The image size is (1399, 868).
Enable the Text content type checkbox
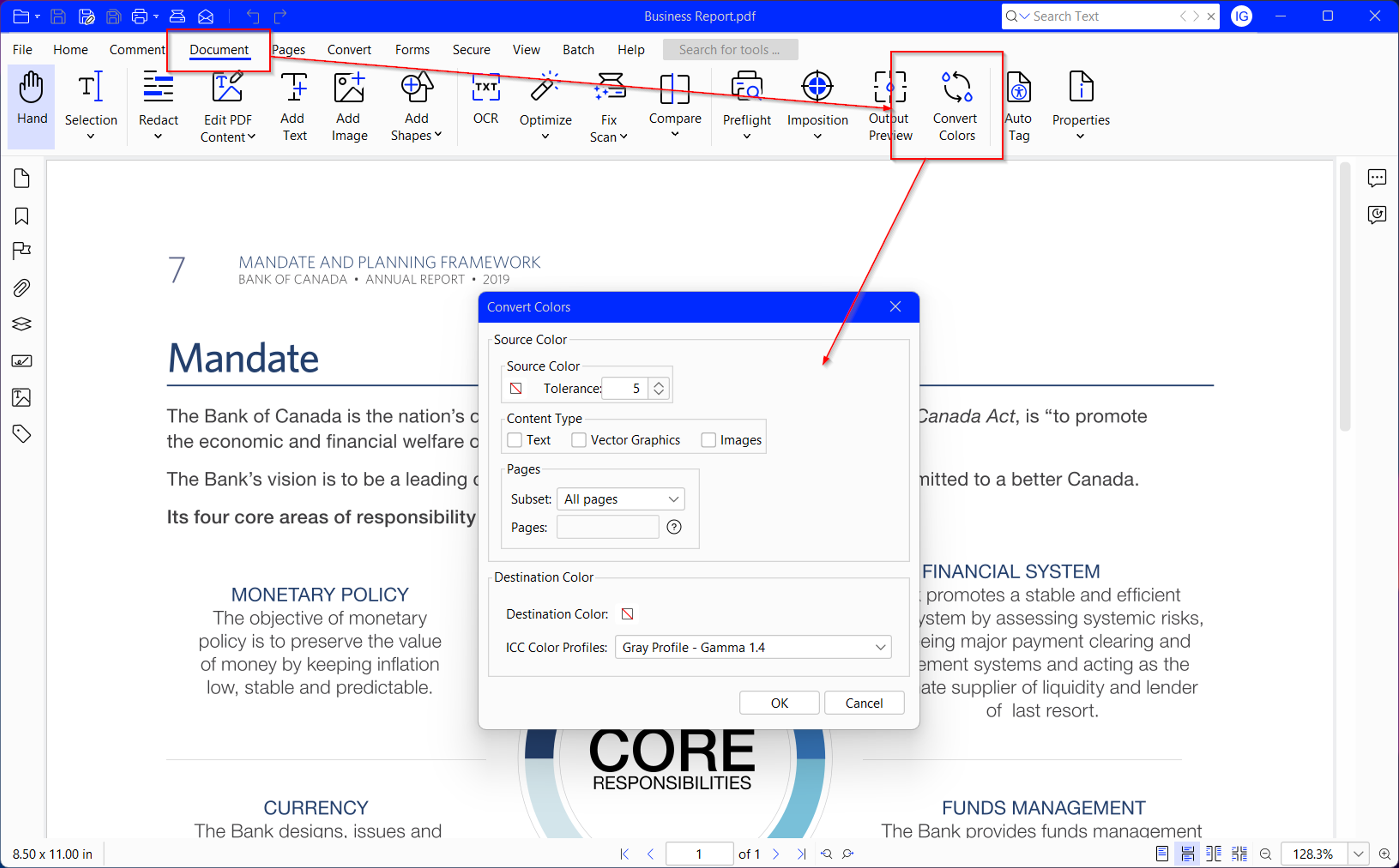(x=514, y=440)
